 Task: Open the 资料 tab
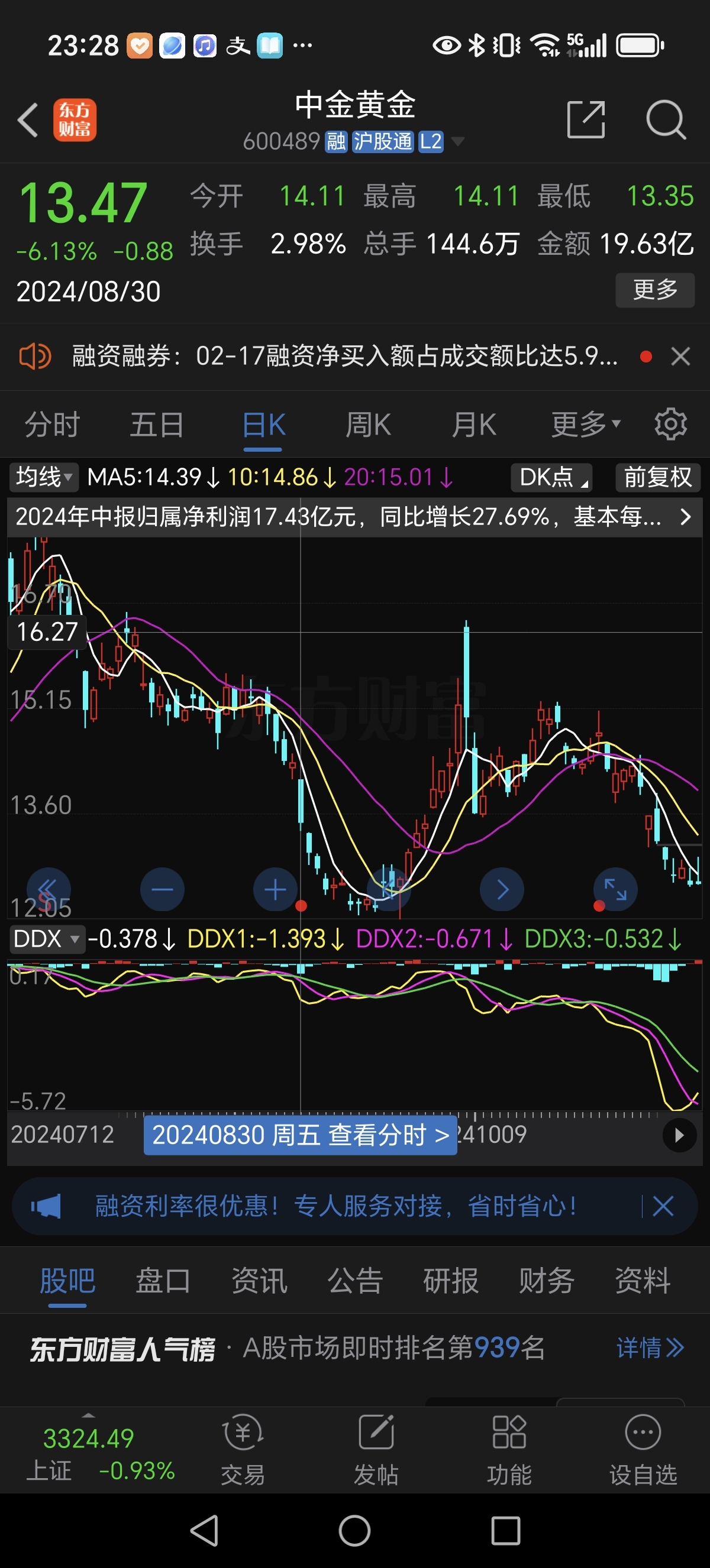point(643,1280)
